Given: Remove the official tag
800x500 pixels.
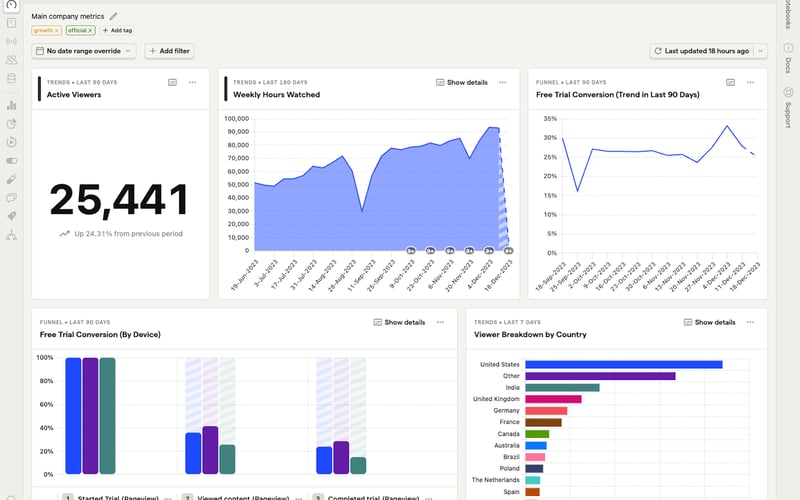Looking at the screenshot, I should [90, 31].
